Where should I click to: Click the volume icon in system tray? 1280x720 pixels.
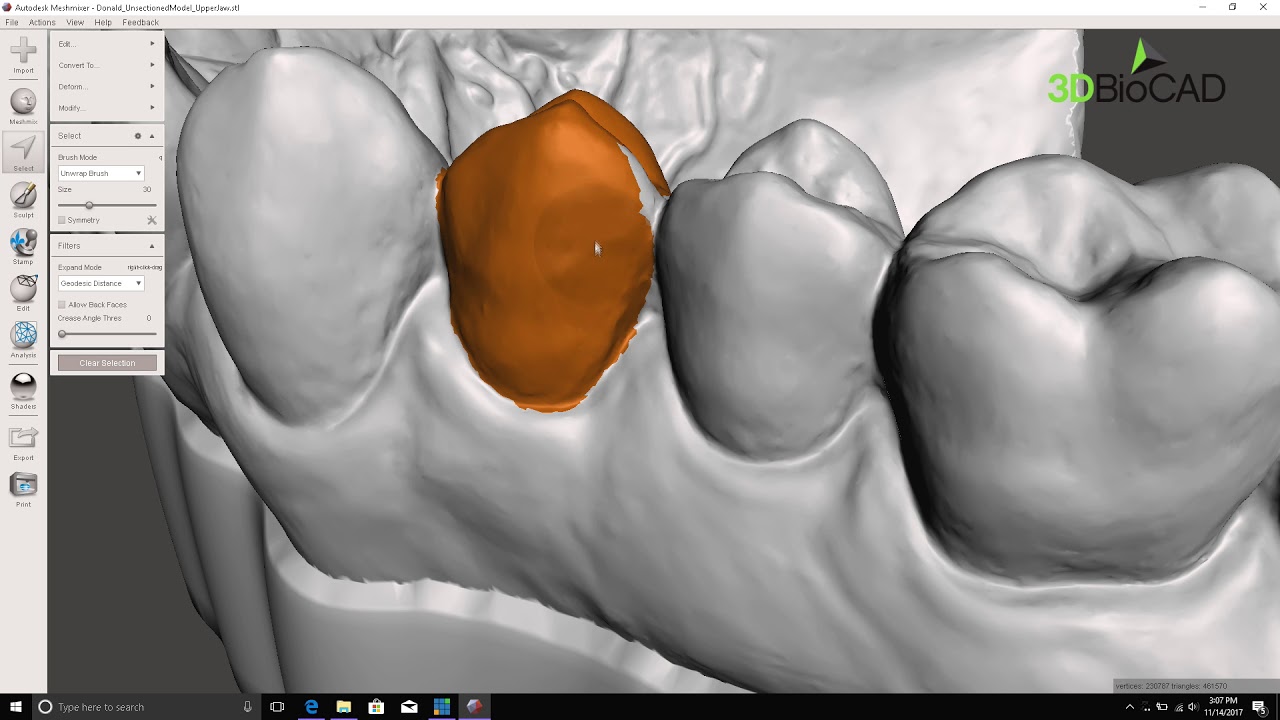point(1193,707)
